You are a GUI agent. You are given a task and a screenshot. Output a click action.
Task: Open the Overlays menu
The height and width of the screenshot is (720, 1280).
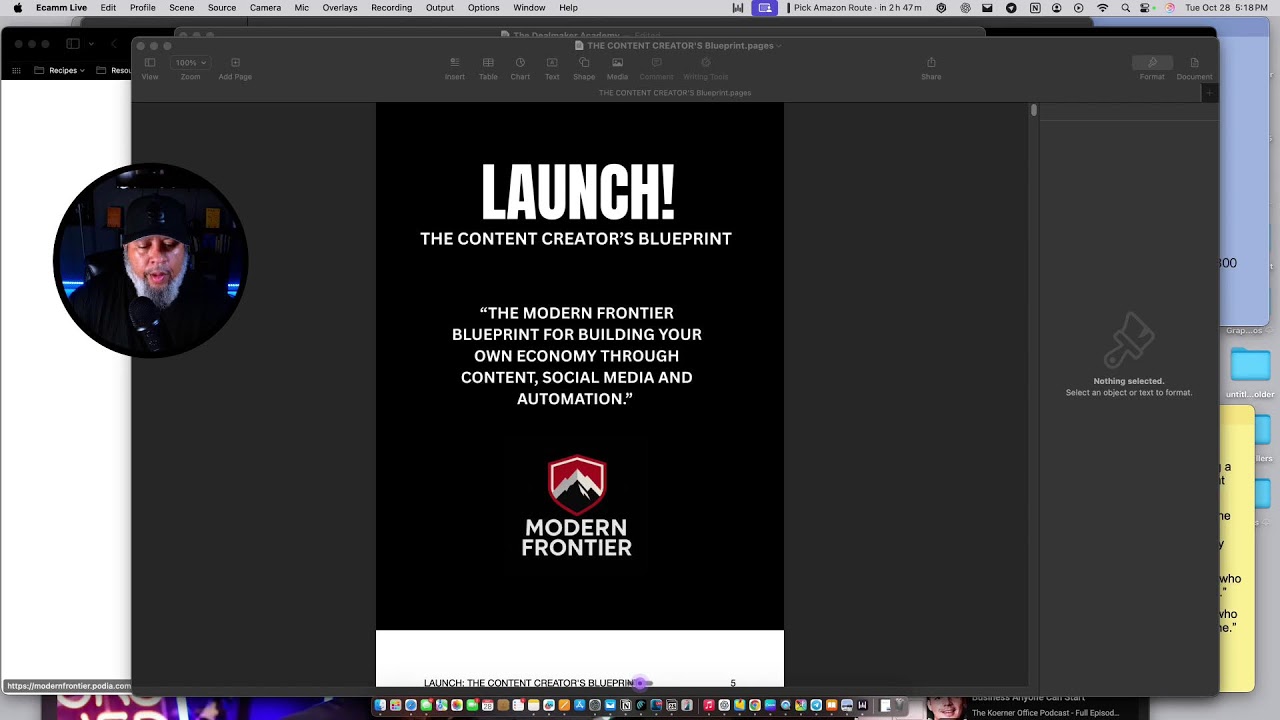(x=340, y=8)
